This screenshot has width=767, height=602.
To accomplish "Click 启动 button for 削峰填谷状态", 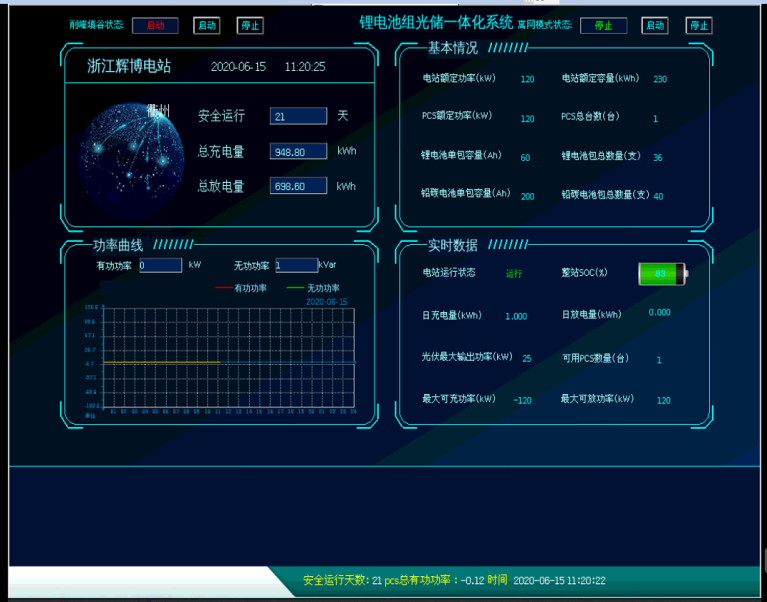I will pyautogui.click(x=207, y=25).
